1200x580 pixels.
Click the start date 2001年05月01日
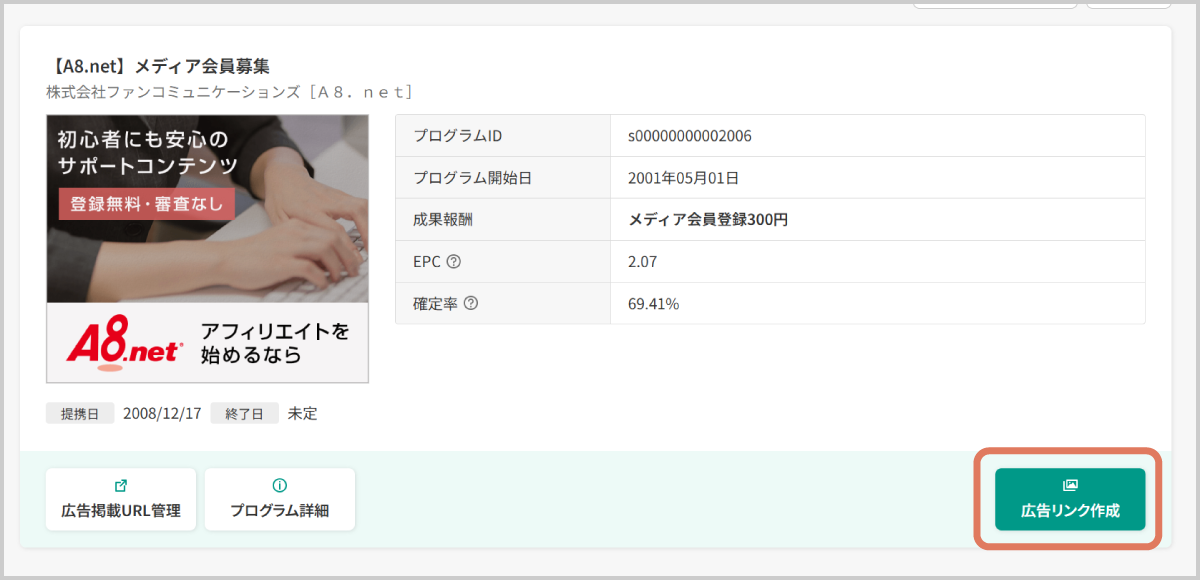tap(683, 178)
